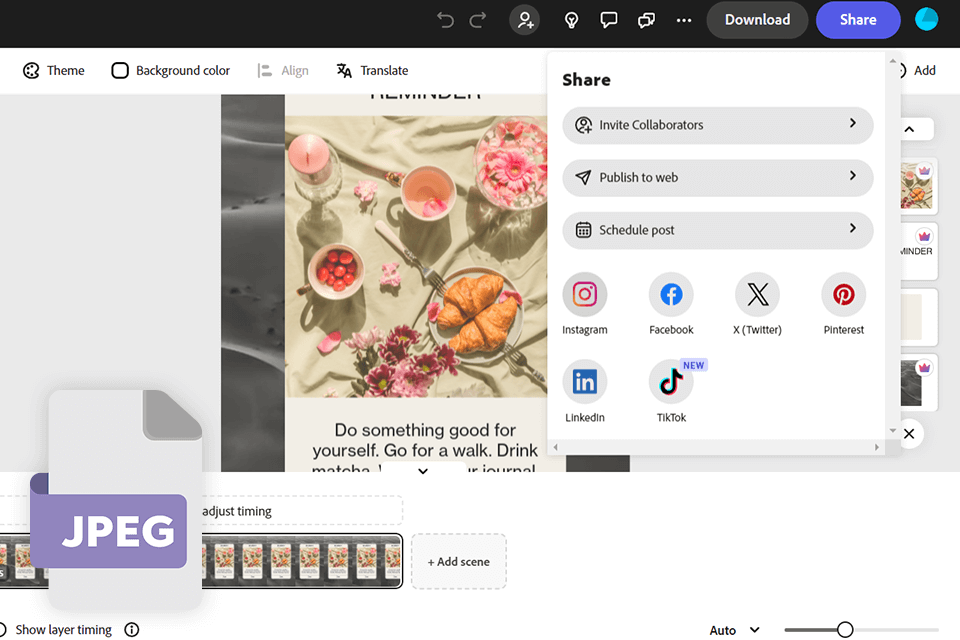Screen dimensions: 960x640
Task: Click the adjust timing label
Action: [x=237, y=511]
